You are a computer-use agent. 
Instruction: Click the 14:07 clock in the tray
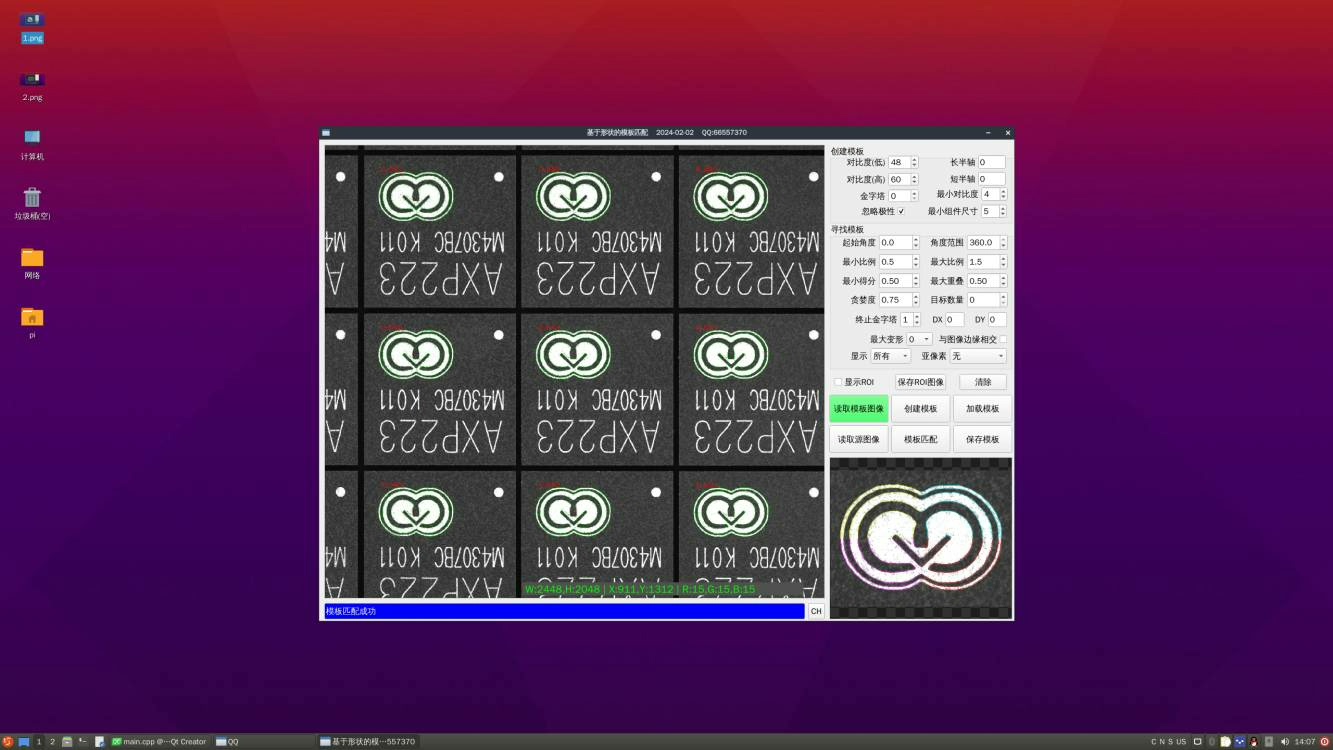tap(1305, 742)
